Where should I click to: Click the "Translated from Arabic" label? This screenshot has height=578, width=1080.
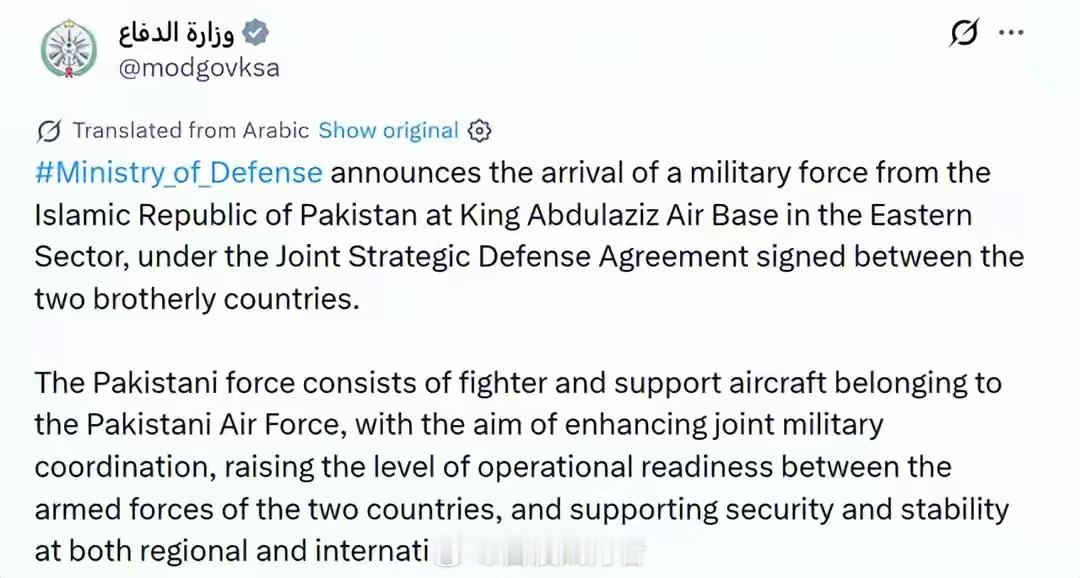(191, 131)
